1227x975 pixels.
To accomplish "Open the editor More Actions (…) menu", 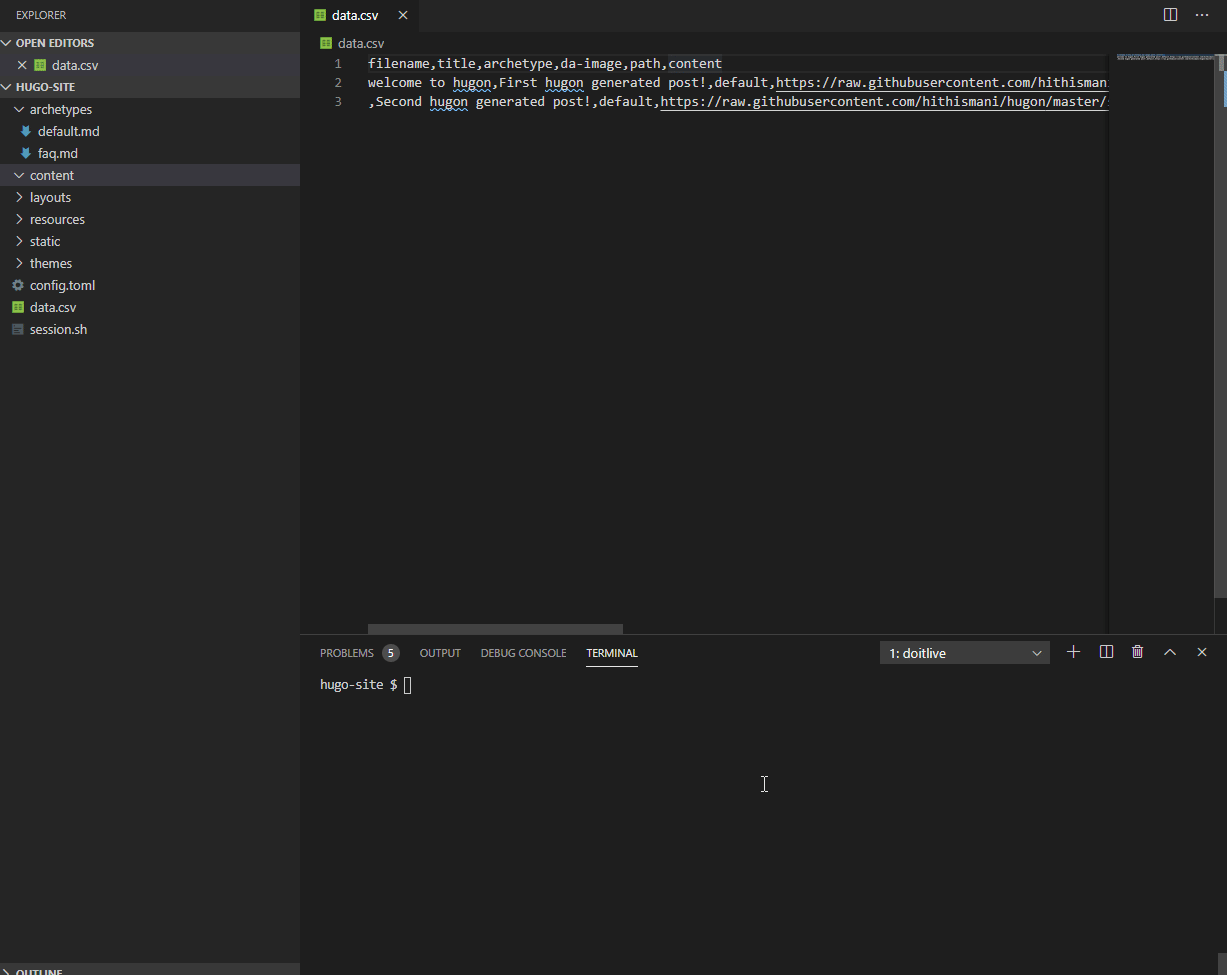I will [x=1201, y=14].
